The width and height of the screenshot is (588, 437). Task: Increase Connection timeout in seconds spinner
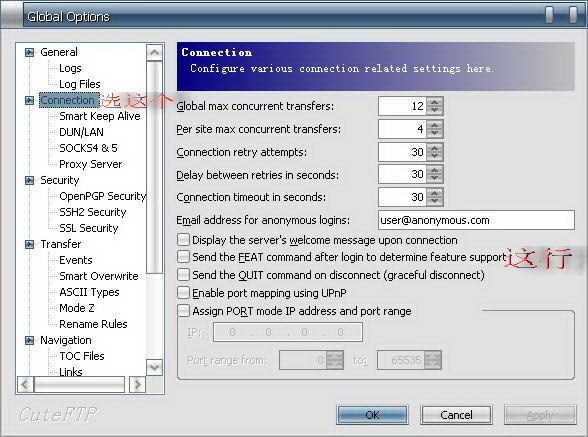click(435, 193)
